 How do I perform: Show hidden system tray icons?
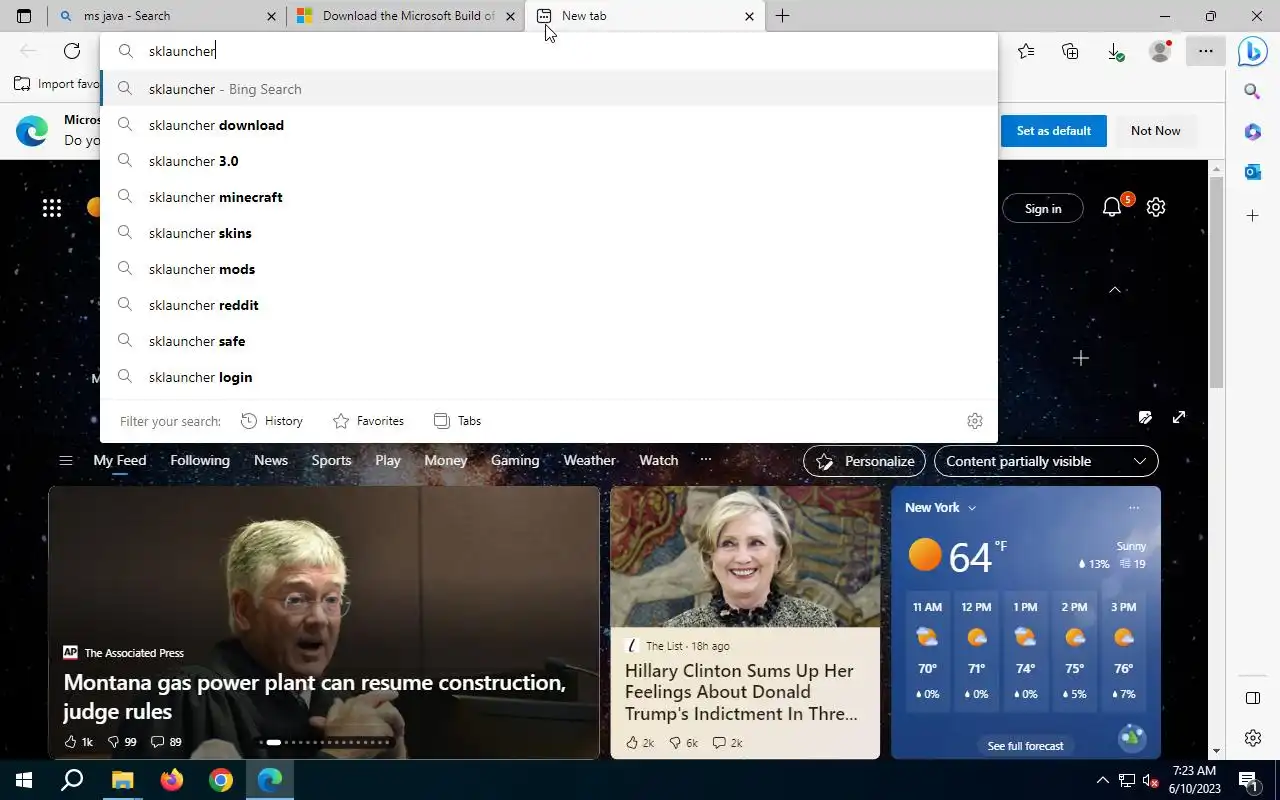coord(1103,780)
